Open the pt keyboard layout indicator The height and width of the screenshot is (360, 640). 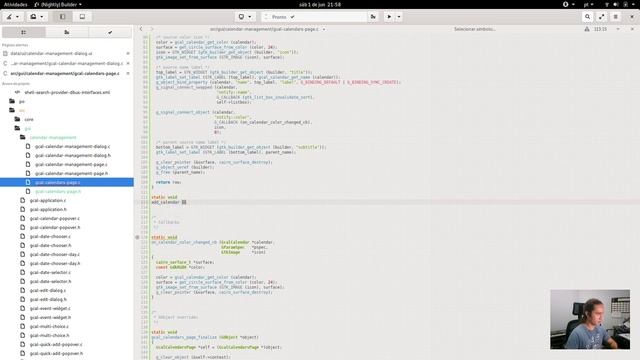click(x=588, y=4)
